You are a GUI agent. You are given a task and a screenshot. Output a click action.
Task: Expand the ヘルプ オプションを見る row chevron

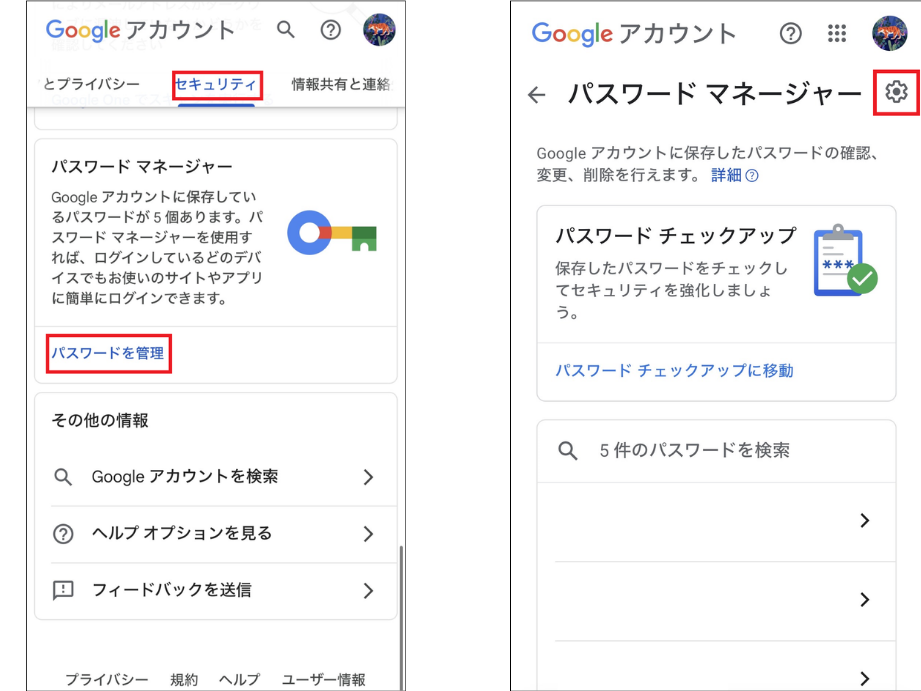point(368,534)
